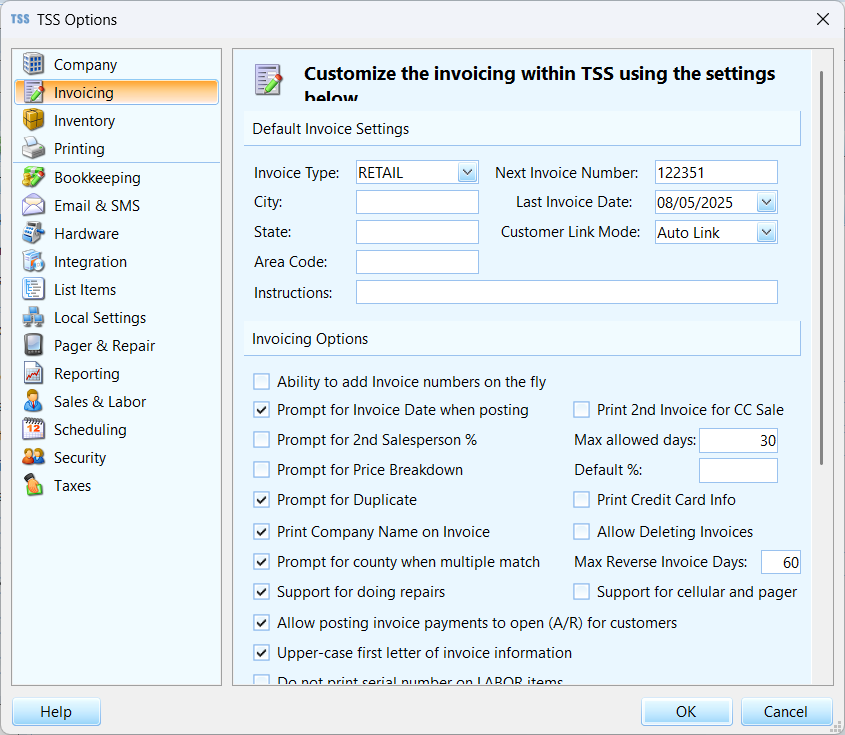Check Prompt for 2nd Salesperson %
The width and height of the screenshot is (845, 735).
point(261,440)
